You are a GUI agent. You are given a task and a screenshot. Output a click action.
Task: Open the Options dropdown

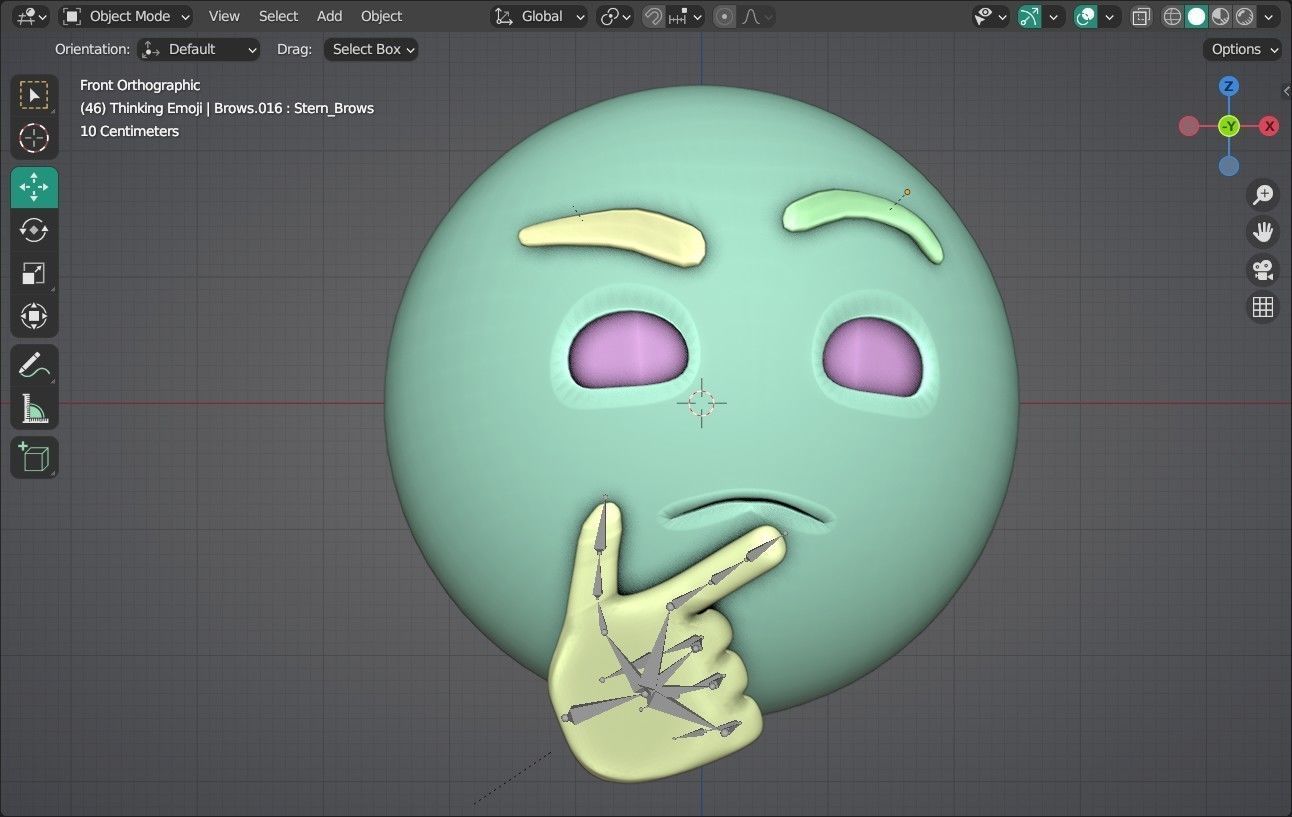click(x=1242, y=49)
